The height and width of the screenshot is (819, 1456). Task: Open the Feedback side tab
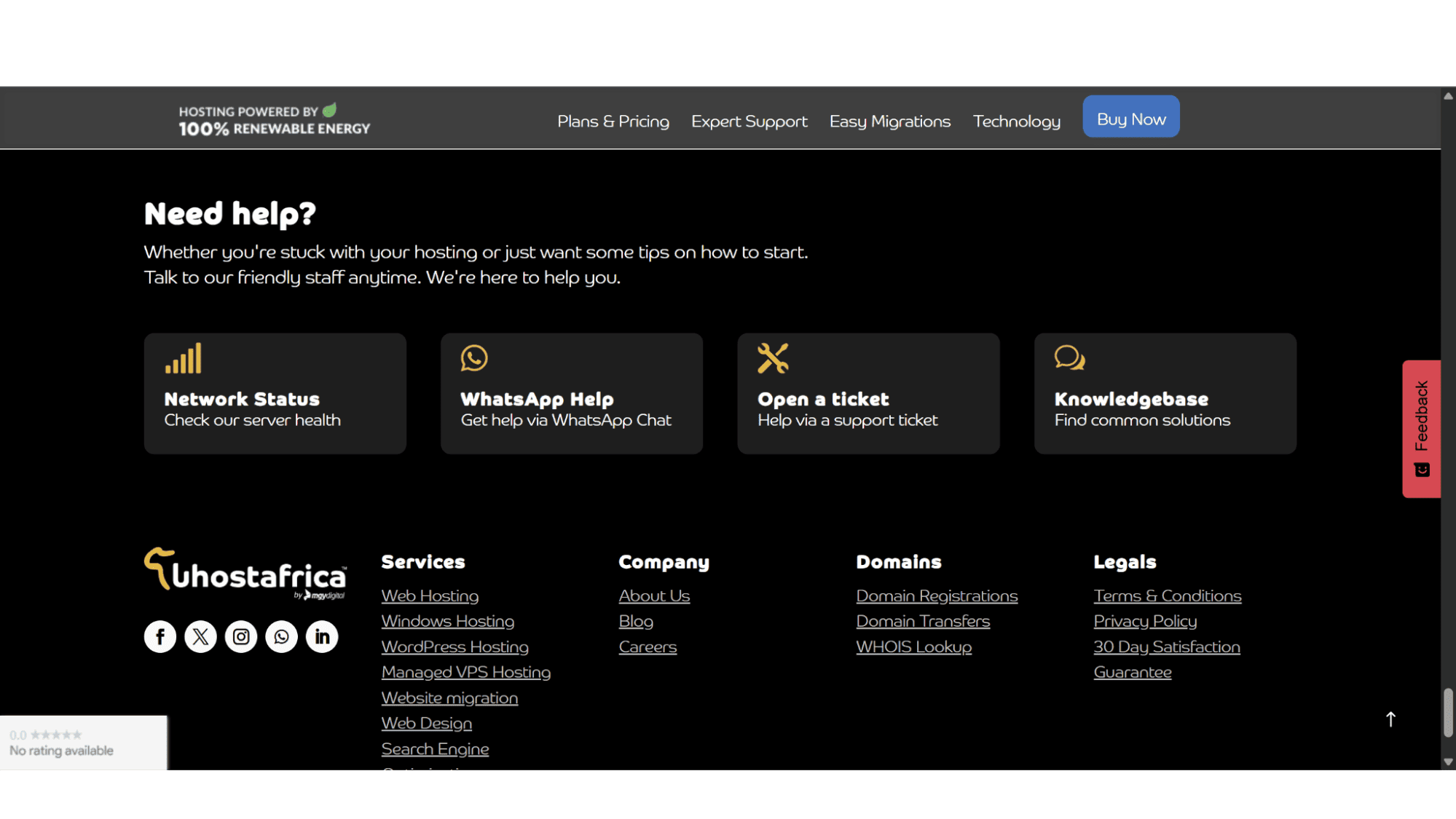1422,429
